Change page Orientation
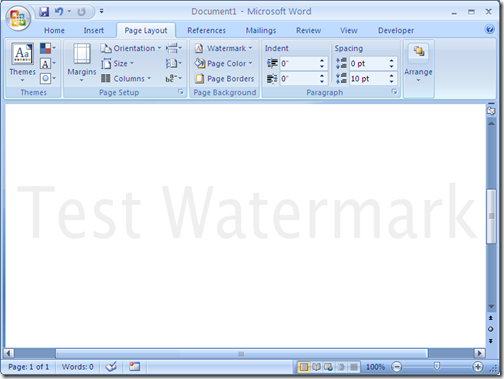The width and height of the screenshot is (504, 379). click(x=131, y=48)
